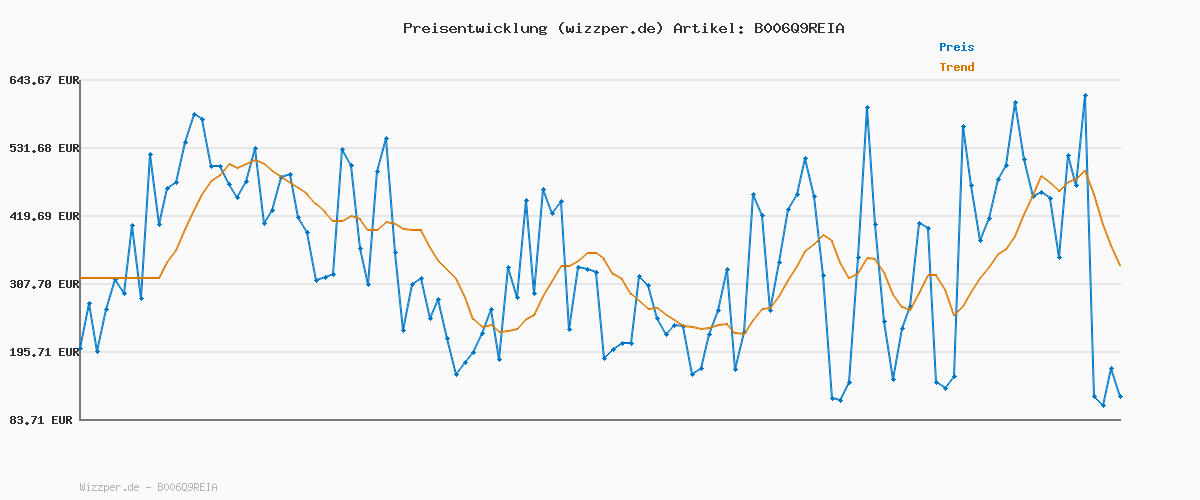Image resolution: width=1200 pixels, height=500 pixels.
Task: Click the left start of the orange trend line
Action: pos(81,278)
